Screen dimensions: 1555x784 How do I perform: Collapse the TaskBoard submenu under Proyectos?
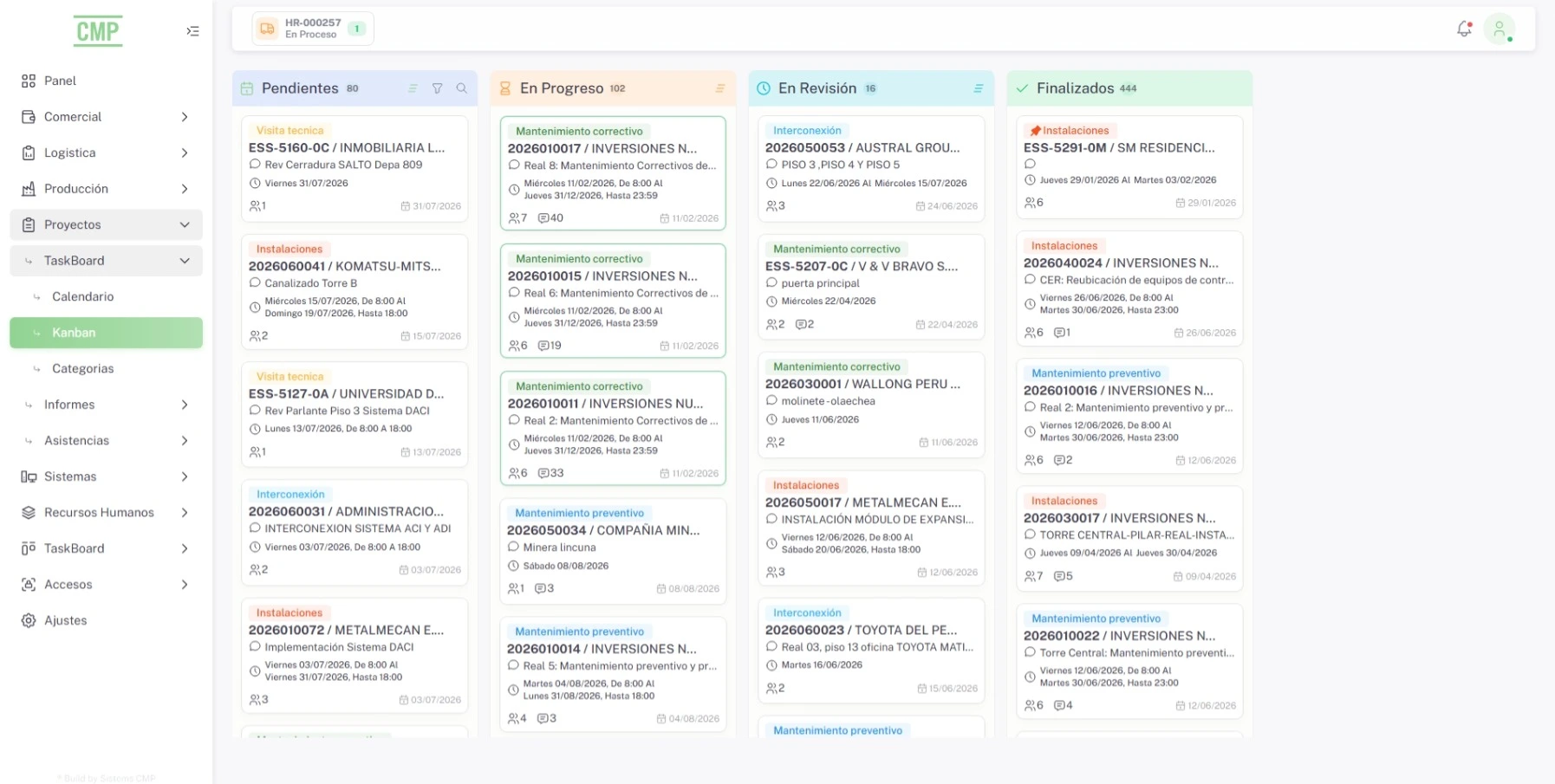click(x=185, y=261)
